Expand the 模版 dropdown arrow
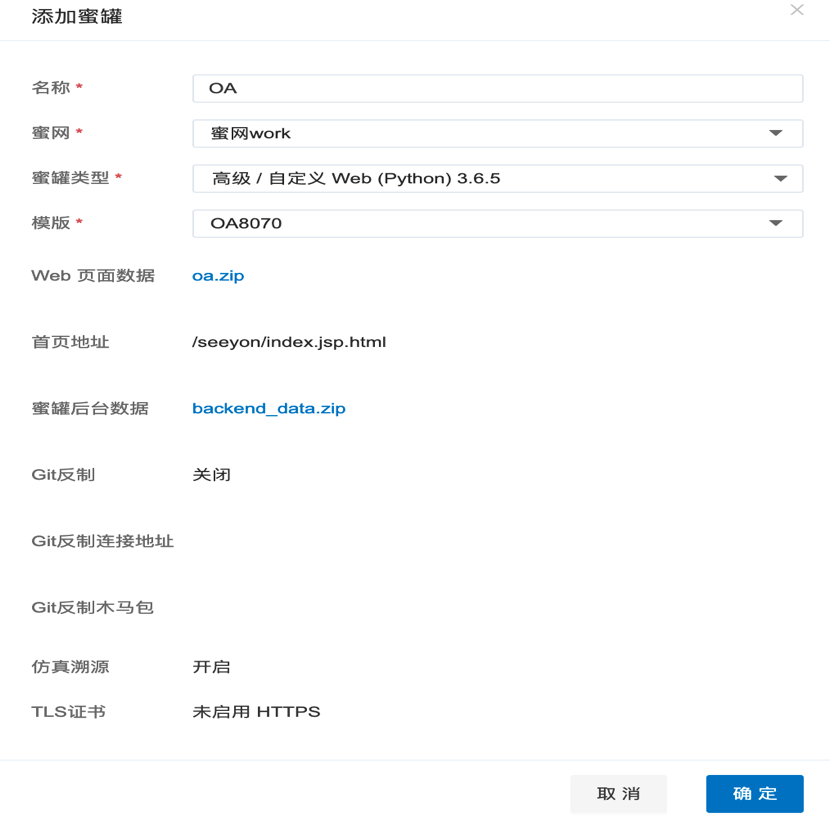The width and height of the screenshot is (830, 822). [775, 223]
